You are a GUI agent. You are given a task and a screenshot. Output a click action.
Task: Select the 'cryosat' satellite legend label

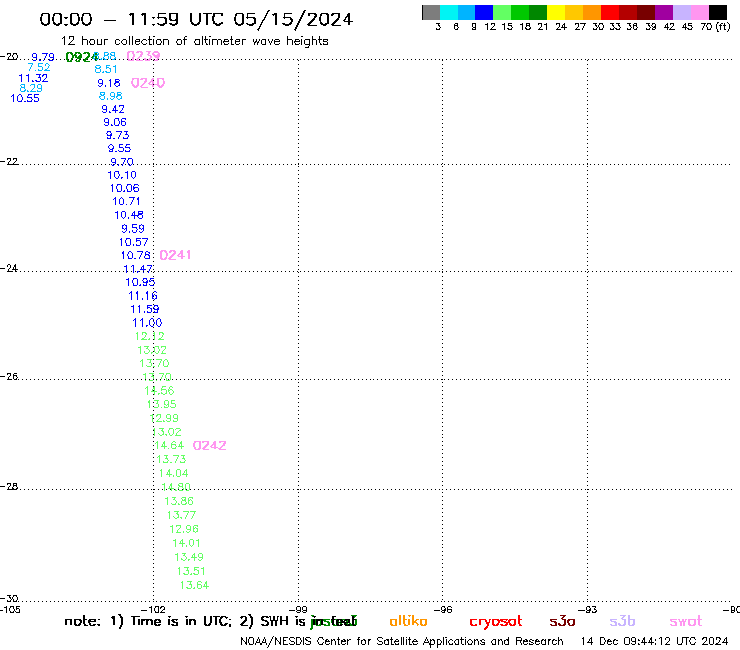pos(496,622)
